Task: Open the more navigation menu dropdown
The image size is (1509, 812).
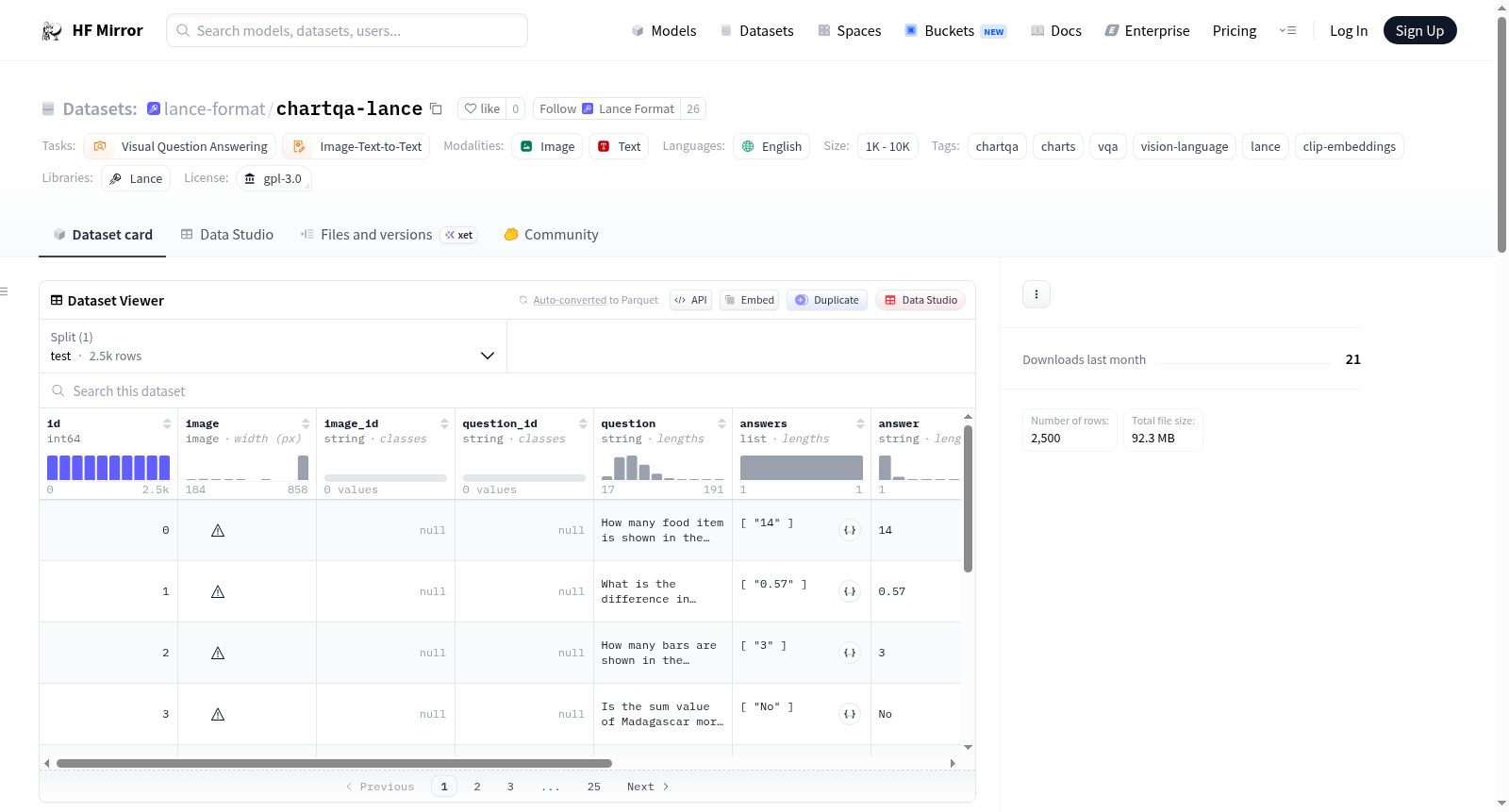Action: coord(1287,31)
